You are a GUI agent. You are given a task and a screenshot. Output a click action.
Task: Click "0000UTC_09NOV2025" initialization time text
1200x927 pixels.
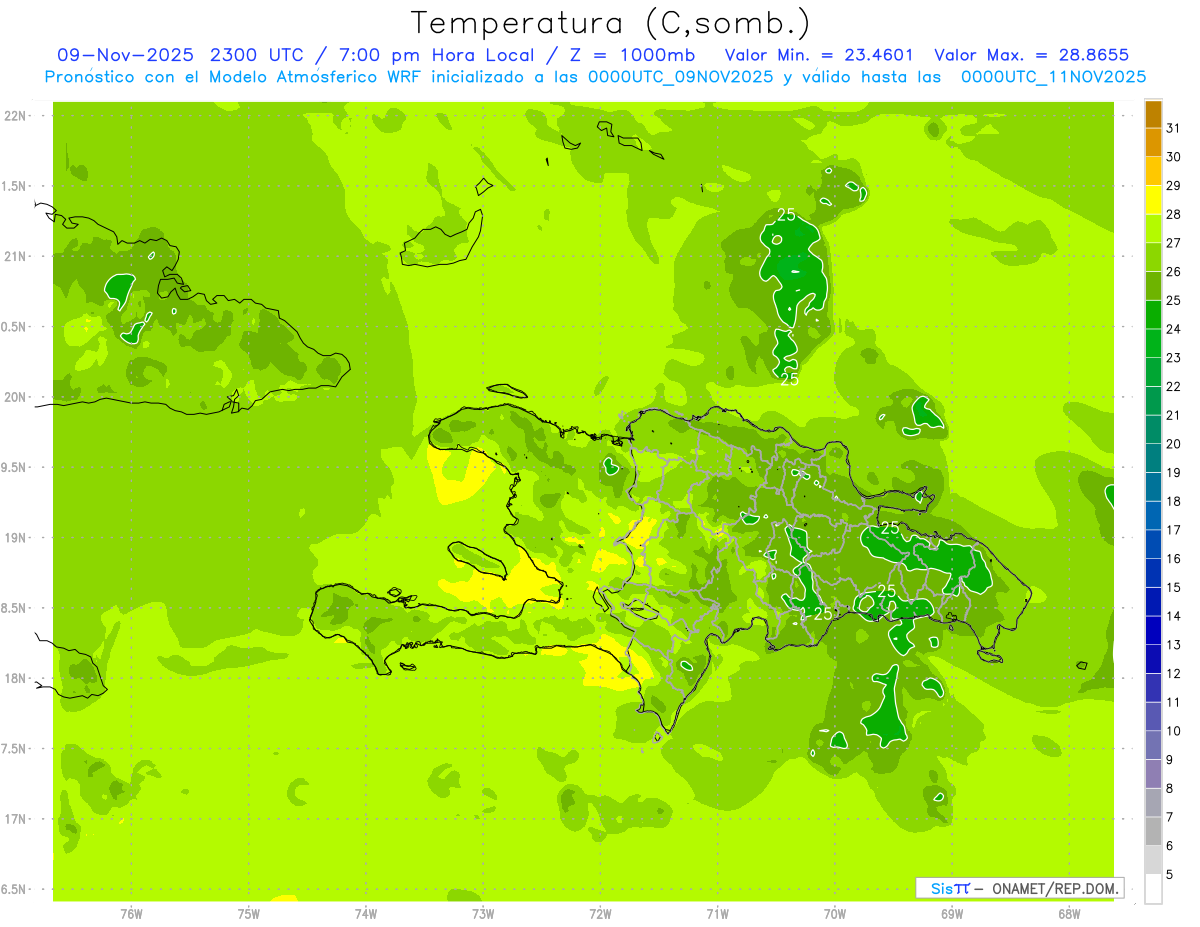click(x=681, y=77)
